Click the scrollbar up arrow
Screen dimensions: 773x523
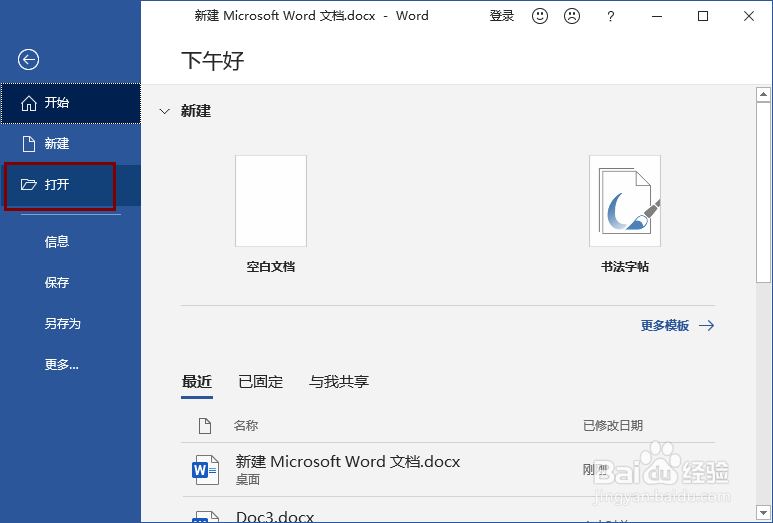click(763, 94)
